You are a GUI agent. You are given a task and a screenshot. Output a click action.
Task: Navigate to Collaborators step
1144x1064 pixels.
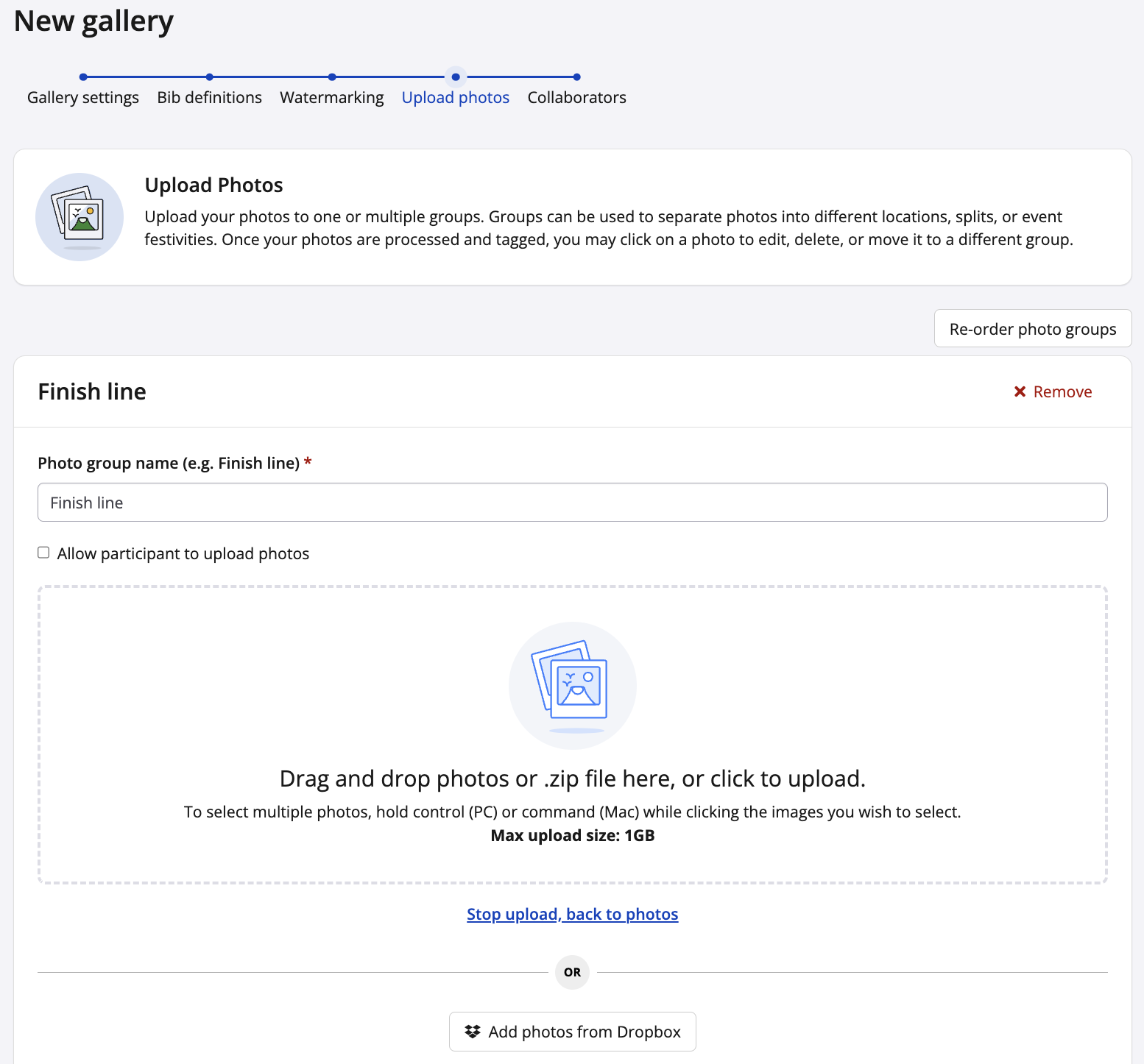point(577,98)
